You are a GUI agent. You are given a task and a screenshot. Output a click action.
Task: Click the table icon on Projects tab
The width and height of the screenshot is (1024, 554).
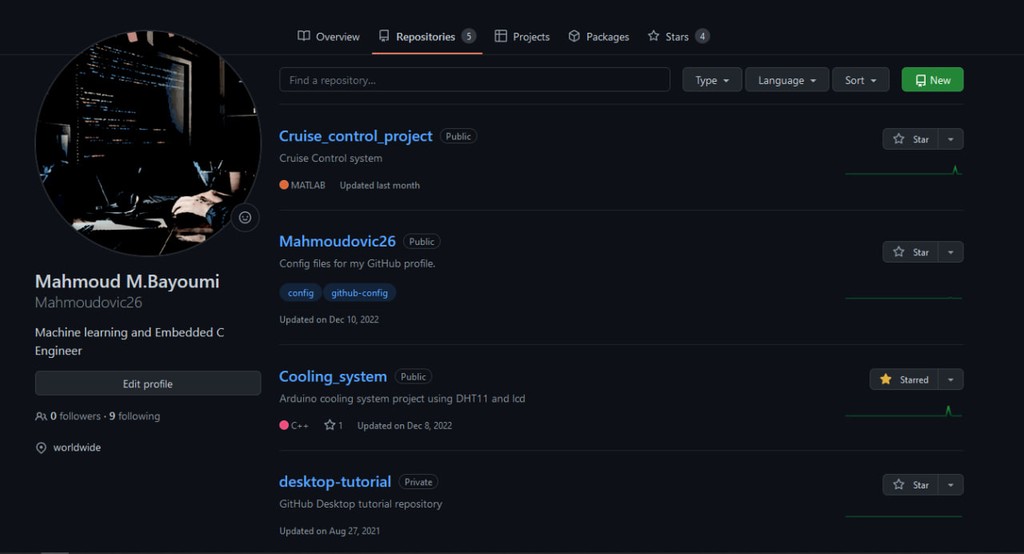point(501,36)
